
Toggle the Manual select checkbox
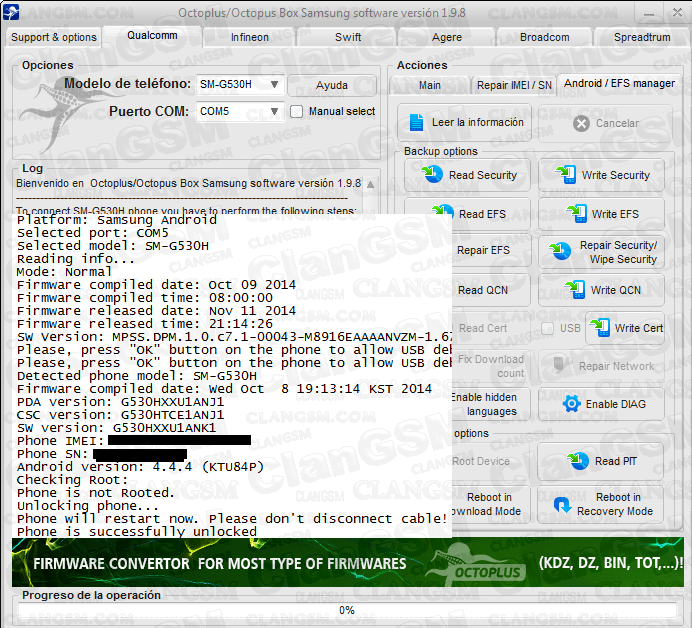(297, 111)
